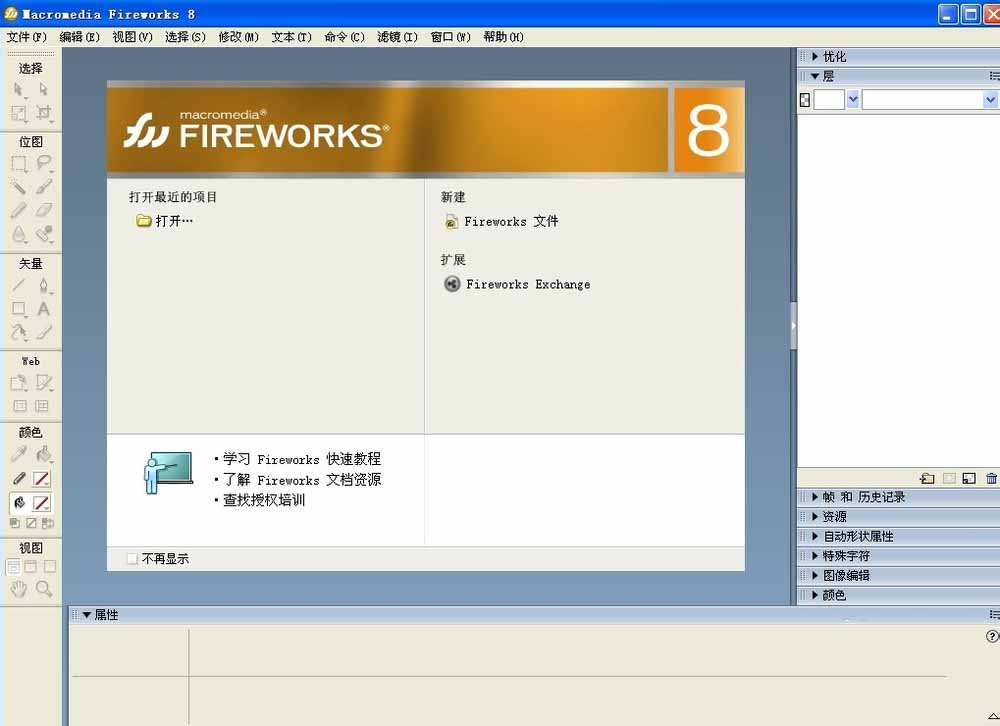Check the 不再显示 checkbox on the start page
This screenshot has height=726, width=1000.
point(132,558)
